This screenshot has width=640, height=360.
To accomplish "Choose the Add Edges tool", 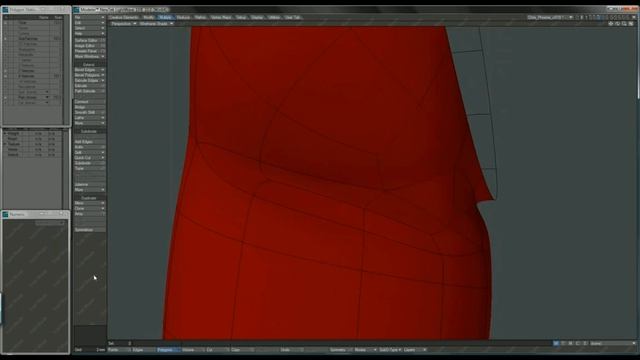I will 89,142.
